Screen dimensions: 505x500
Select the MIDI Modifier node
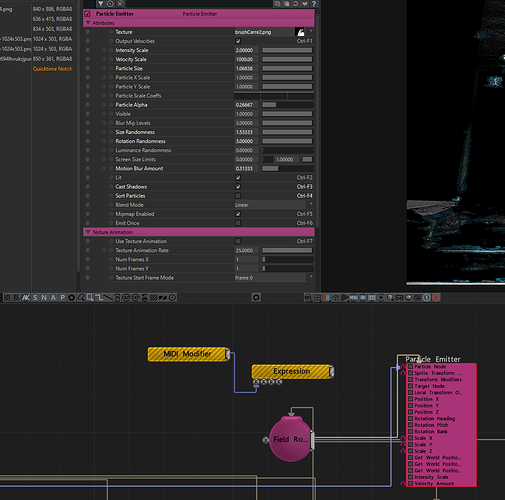pyautogui.click(x=188, y=354)
